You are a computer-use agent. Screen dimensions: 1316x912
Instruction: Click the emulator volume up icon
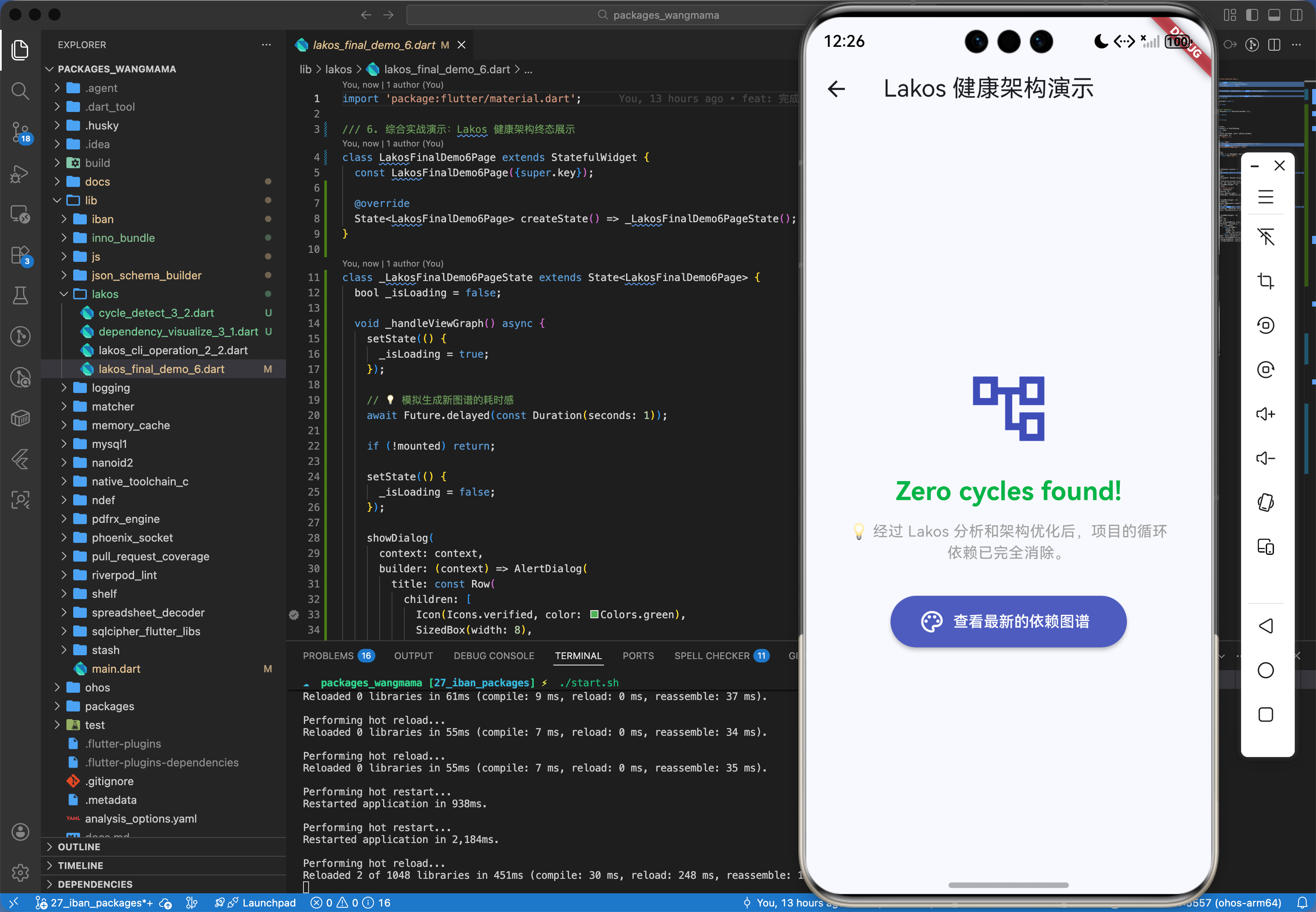(x=1265, y=414)
